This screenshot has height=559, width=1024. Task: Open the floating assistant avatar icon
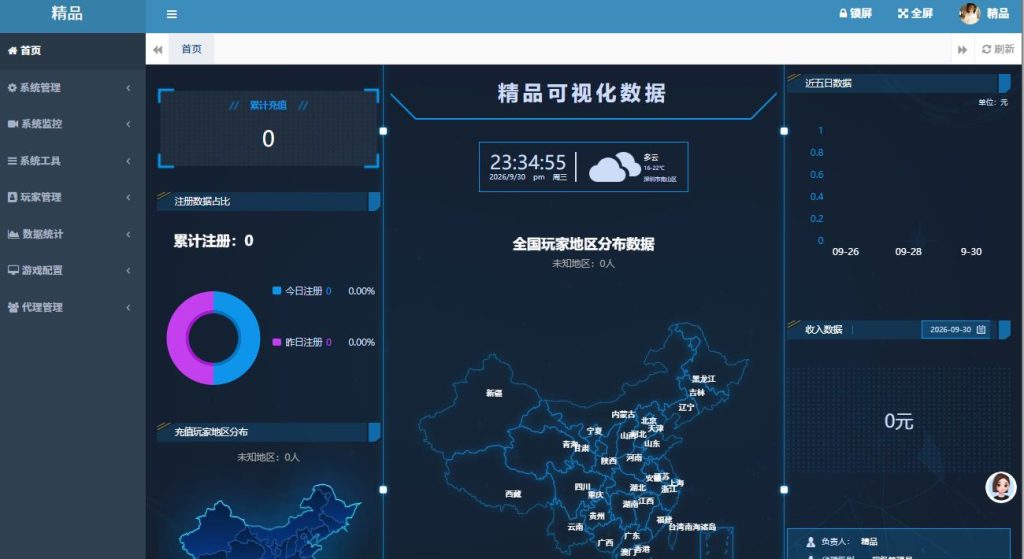[x=1000, y=487]
